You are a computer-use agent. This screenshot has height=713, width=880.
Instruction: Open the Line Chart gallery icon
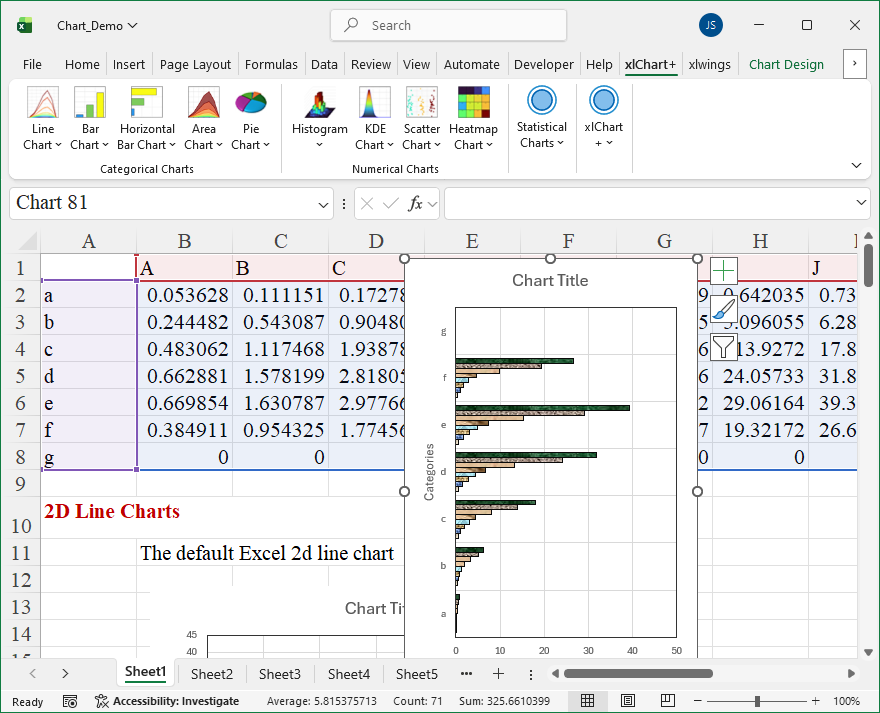43,104
